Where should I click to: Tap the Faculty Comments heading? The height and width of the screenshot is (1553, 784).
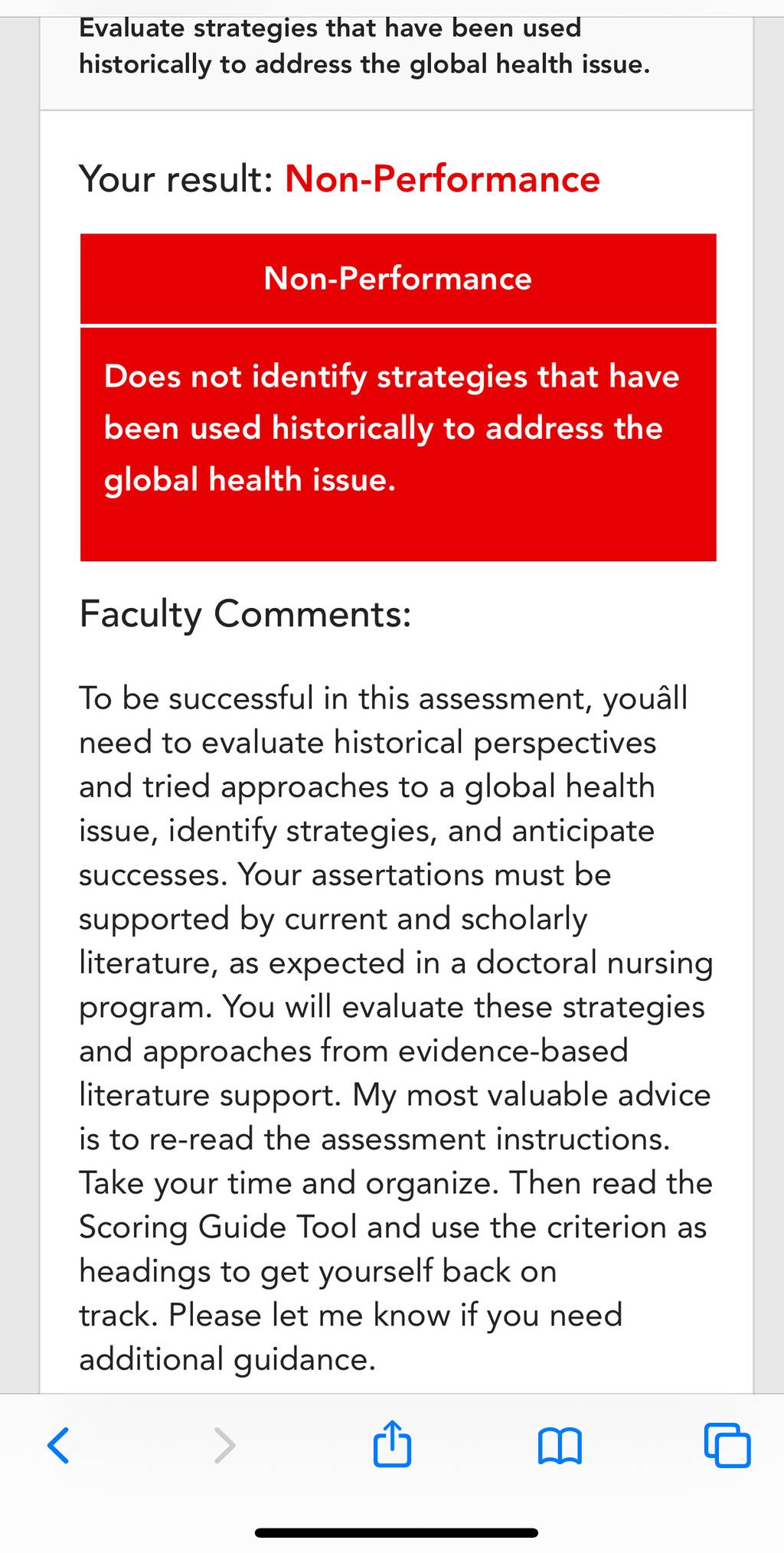[246, 614]
